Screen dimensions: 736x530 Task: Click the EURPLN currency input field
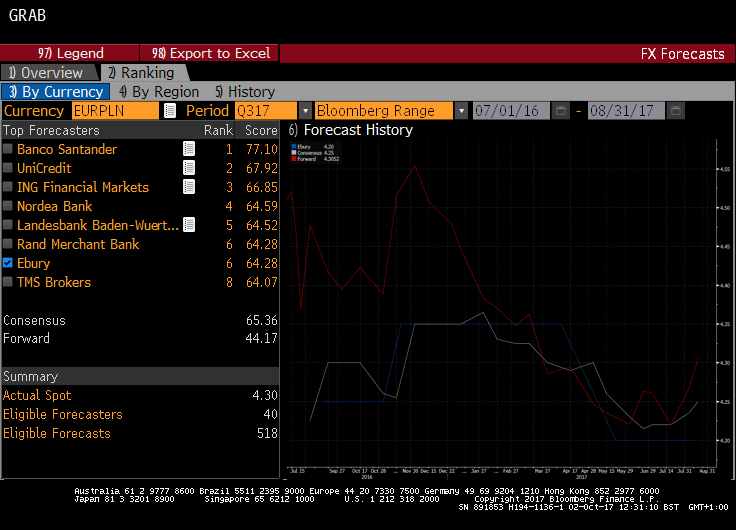115,111
